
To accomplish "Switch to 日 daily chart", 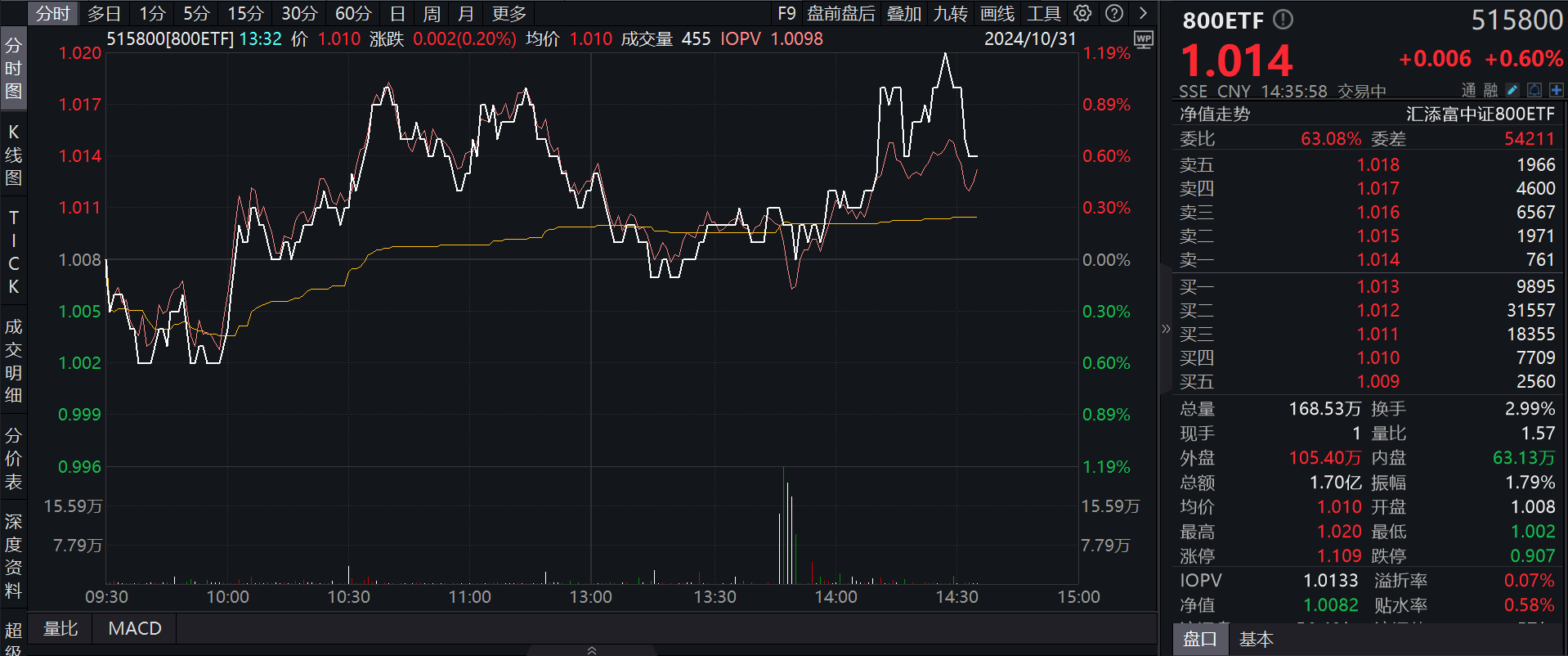I will (x=397, y=13).
